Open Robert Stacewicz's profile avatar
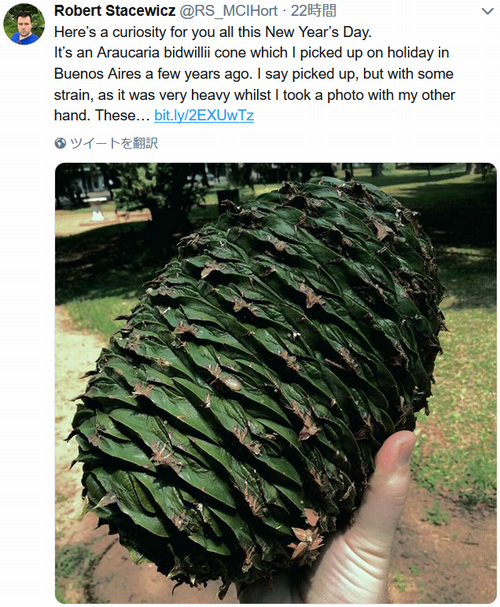The height and width of the screenshot is (607, 500). 24,24
